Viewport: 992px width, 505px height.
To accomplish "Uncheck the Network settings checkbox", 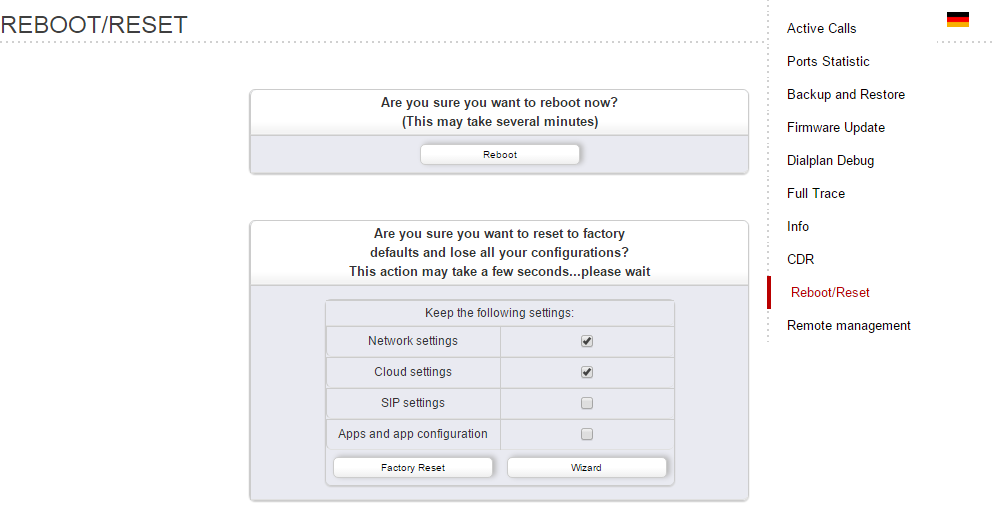I will point(587,341).
